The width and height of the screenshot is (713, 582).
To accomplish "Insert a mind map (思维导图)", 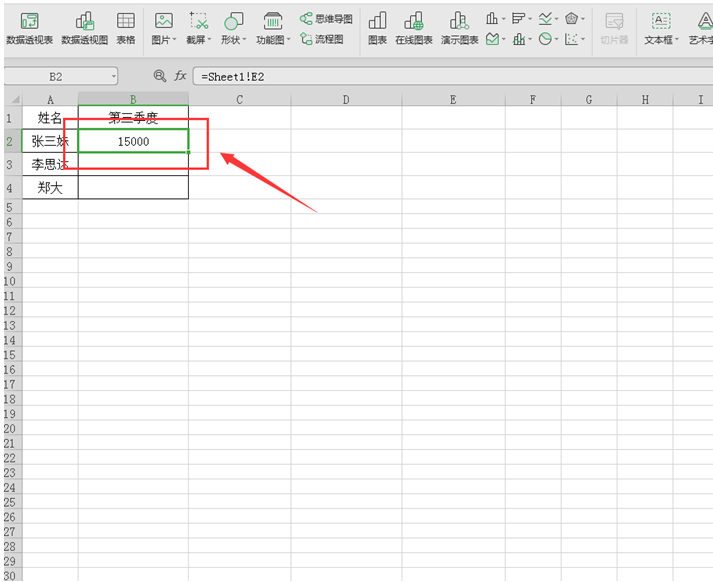I will [326, 19].
